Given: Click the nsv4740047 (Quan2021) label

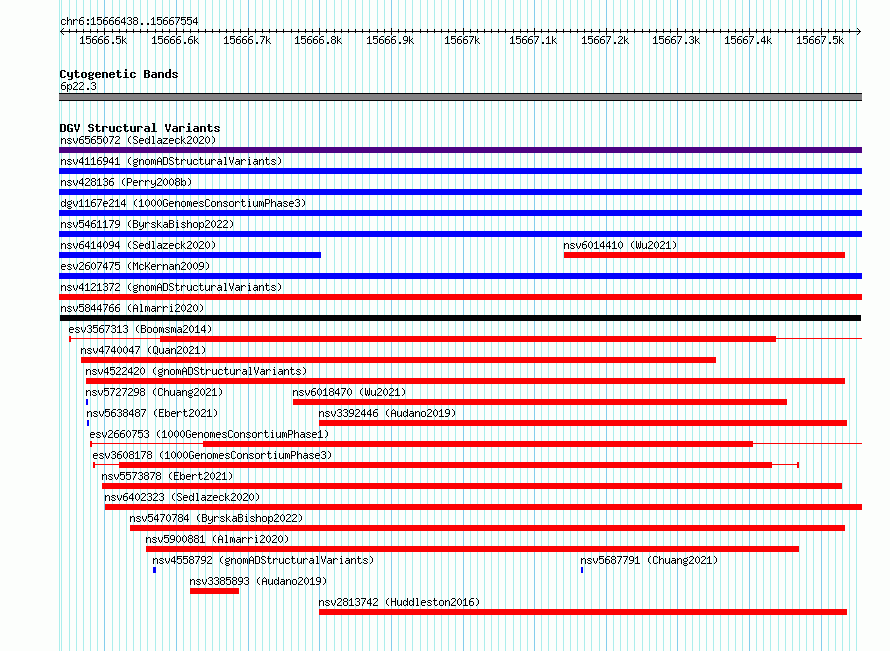Looking at the screenshot, I should click(143, 350).
